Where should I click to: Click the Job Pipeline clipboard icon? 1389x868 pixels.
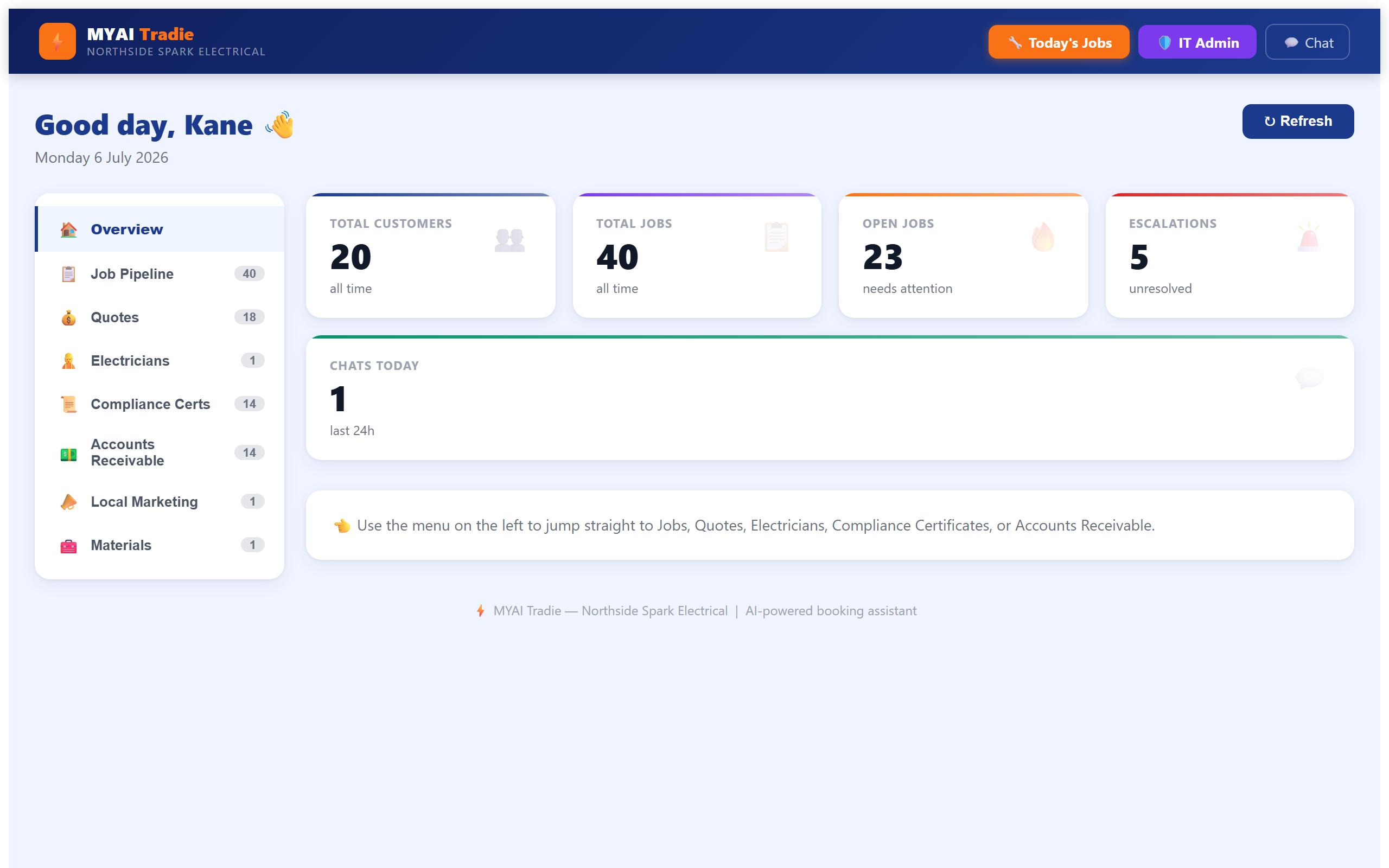pyautogui.click(x=68, y=274)
